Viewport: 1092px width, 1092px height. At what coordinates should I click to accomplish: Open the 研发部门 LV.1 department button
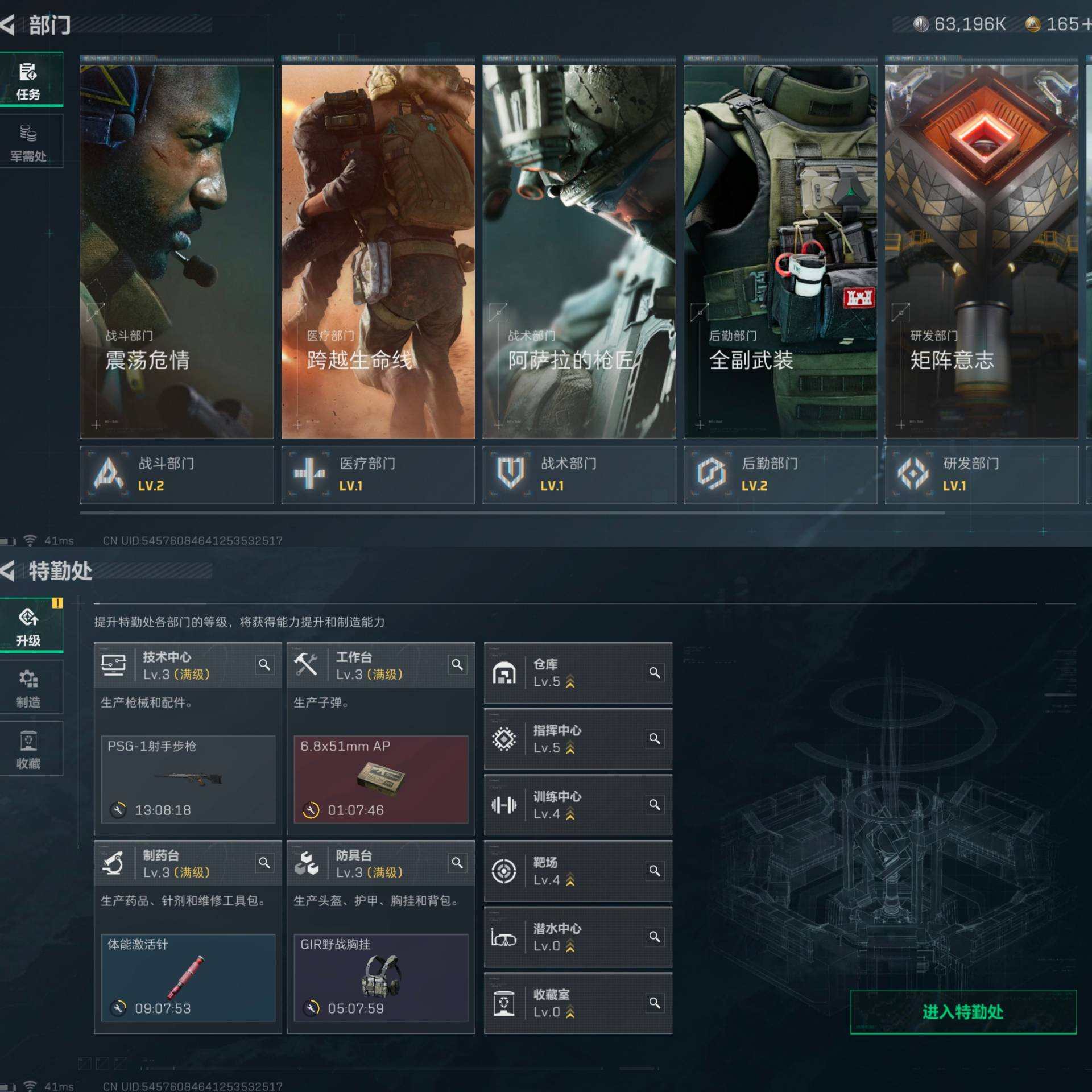coord(982,474)
